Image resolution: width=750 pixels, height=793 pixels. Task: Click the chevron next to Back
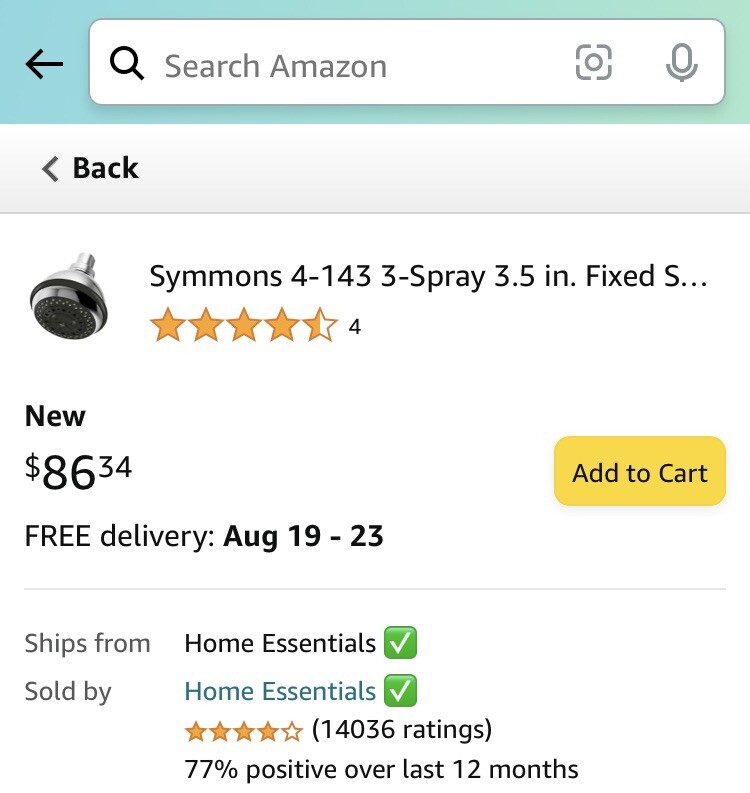pyautogui.click(x=51, y=168)
